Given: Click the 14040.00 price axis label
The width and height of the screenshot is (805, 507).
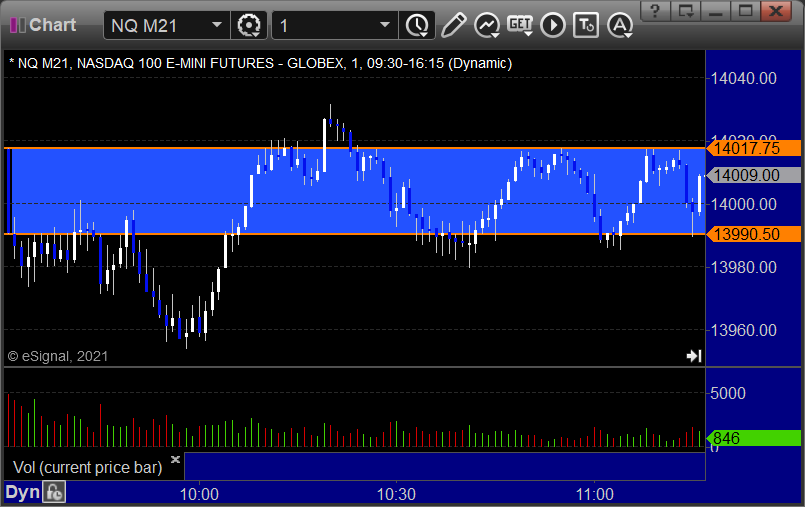Looking at the screenshot, I should click(744, 79).
